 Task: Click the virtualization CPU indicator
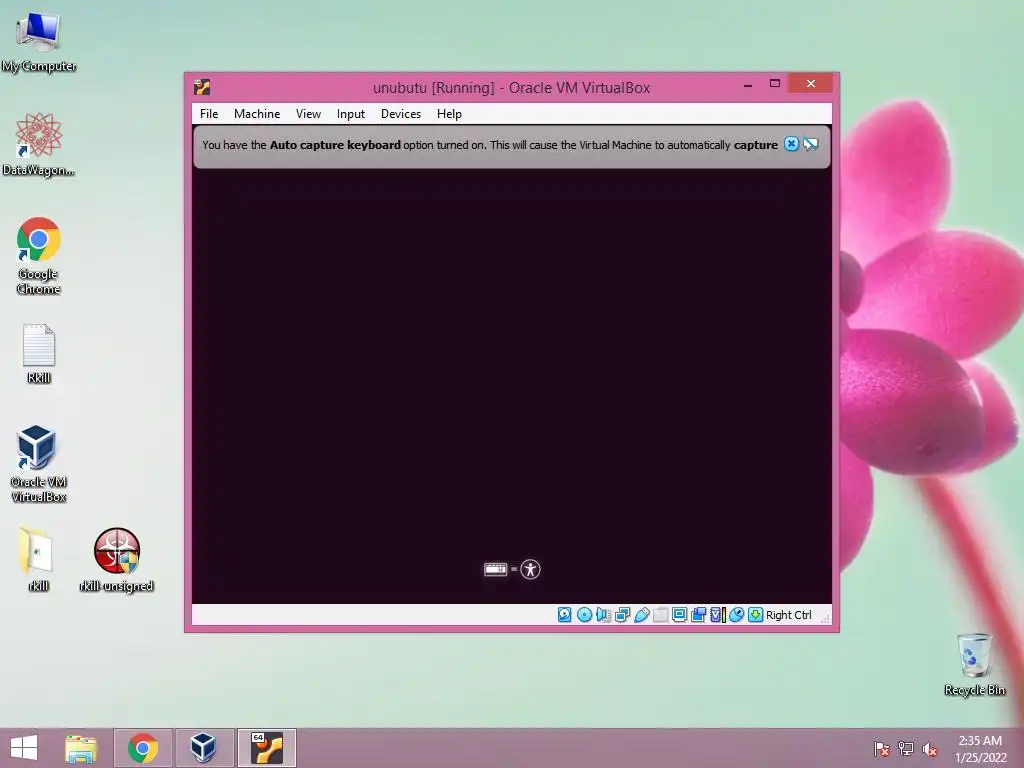[718, 615]
